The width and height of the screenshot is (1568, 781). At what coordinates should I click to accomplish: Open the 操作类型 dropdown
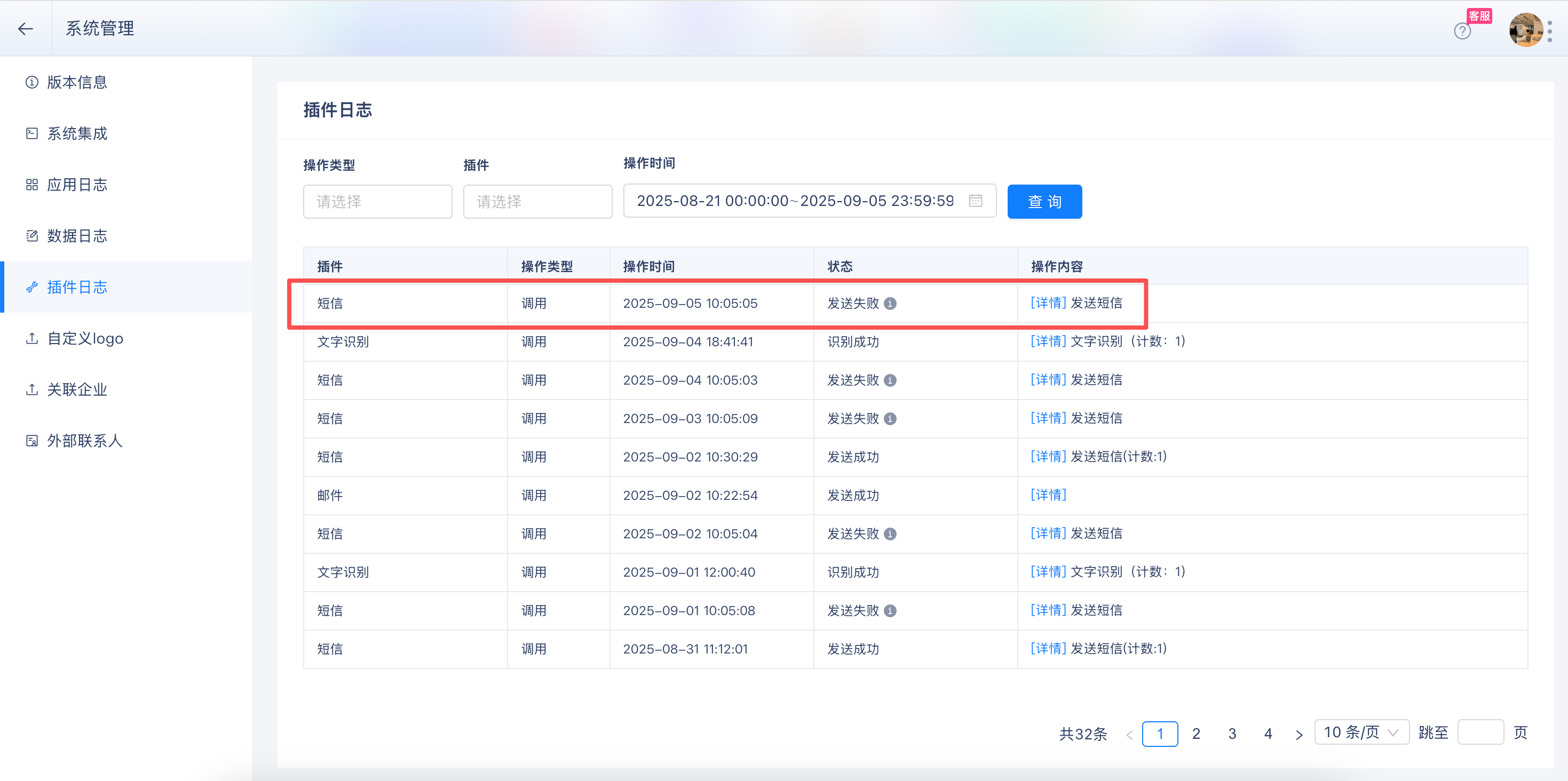coord(377,201)
